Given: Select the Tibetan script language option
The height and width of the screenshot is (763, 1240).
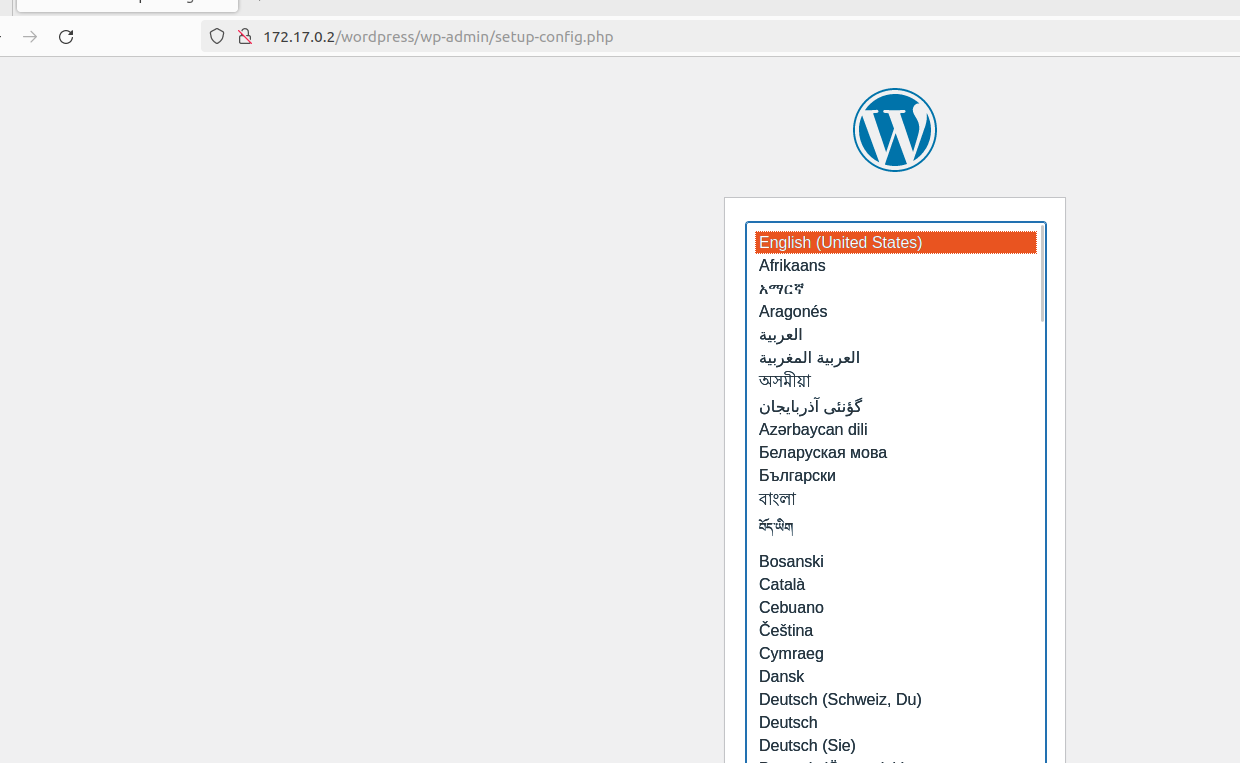Looking at the screenshot, I should [895, 527].
